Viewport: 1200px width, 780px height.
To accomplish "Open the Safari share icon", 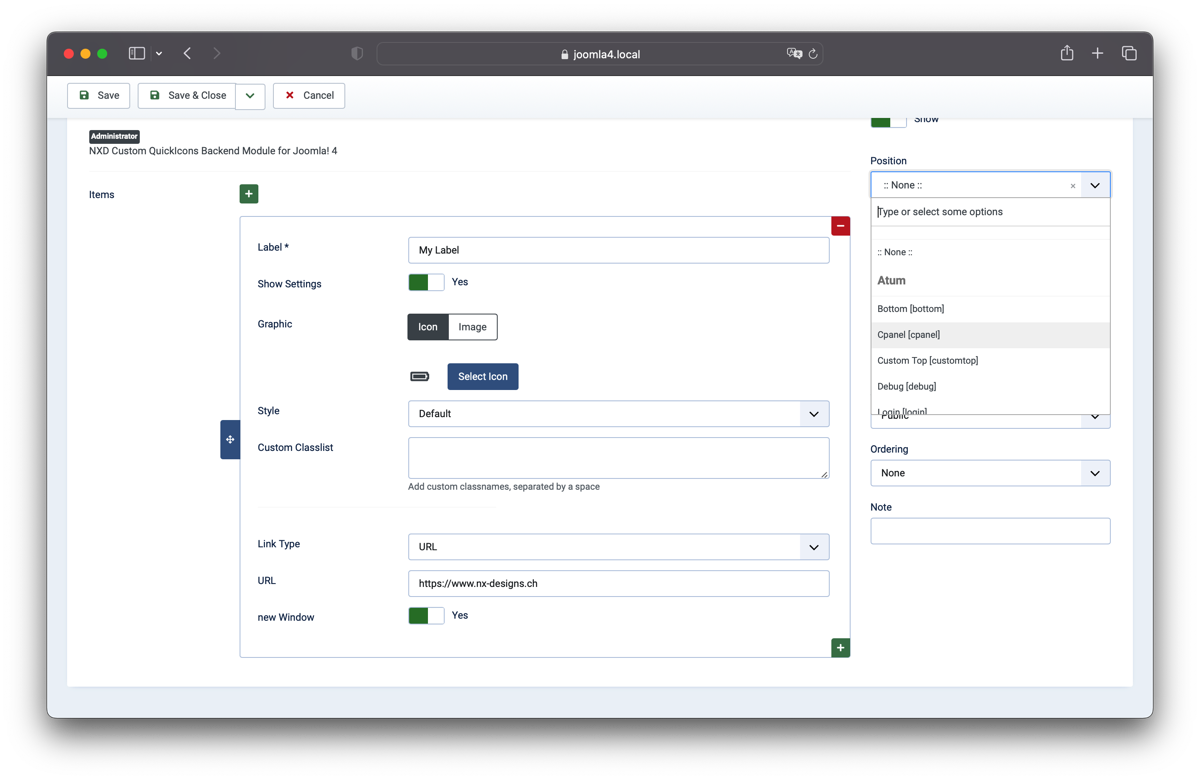I will (1067, 54).
